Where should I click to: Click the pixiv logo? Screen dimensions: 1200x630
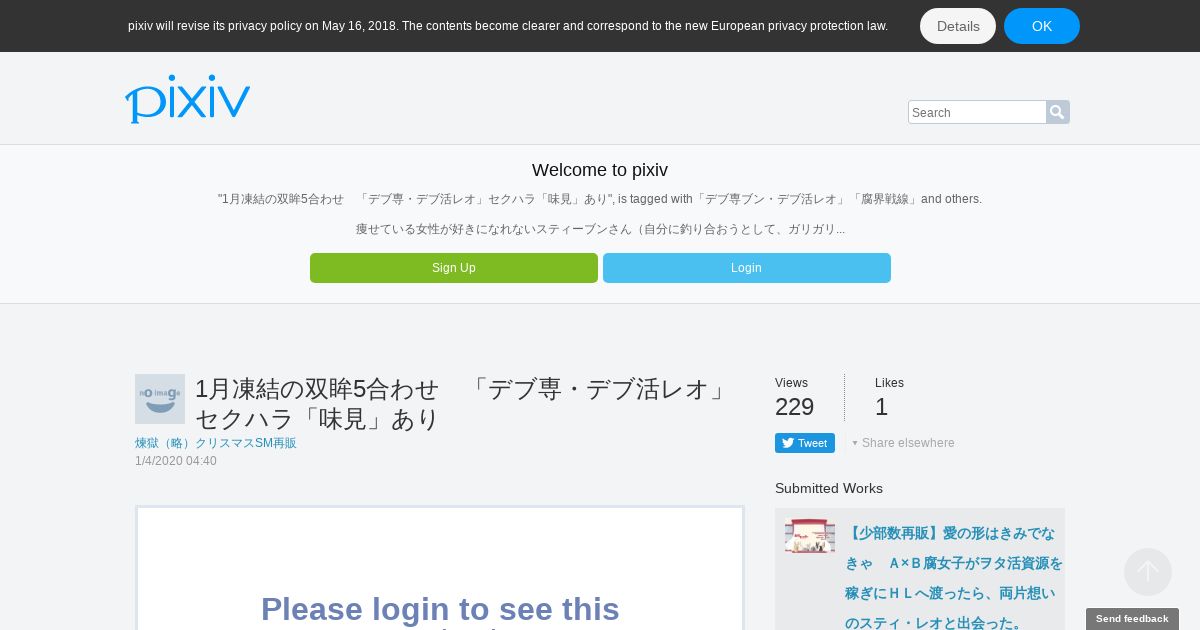pyautogui.click(x=187, y=98)
